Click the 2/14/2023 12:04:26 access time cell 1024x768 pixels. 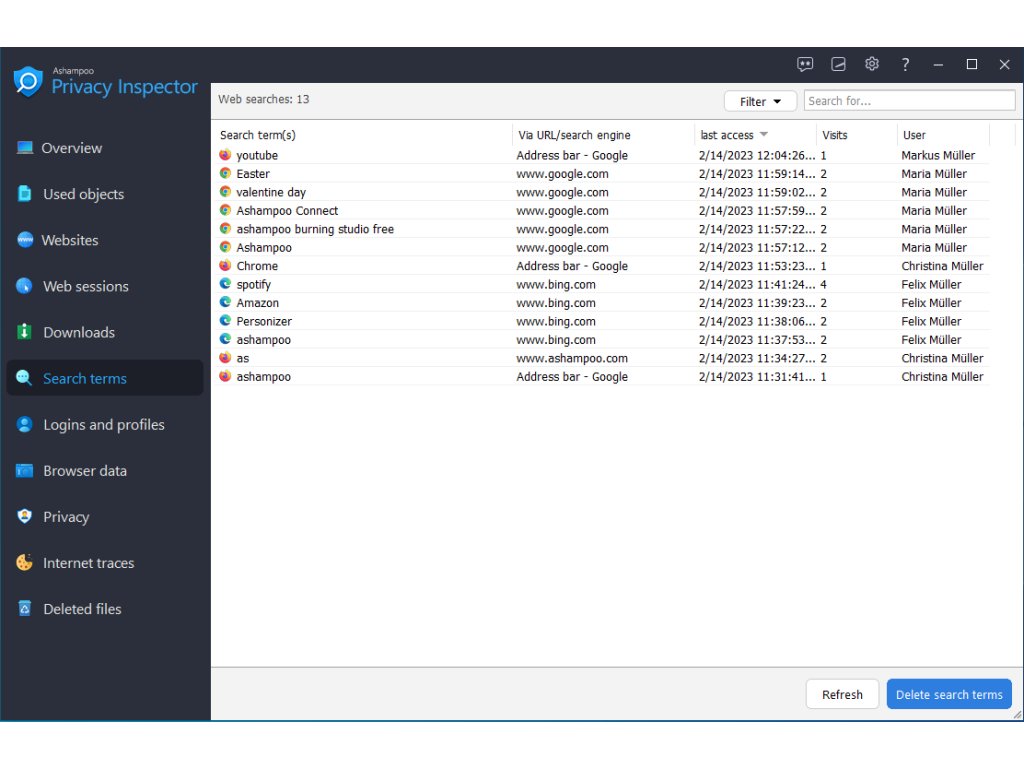click(757, 155)
